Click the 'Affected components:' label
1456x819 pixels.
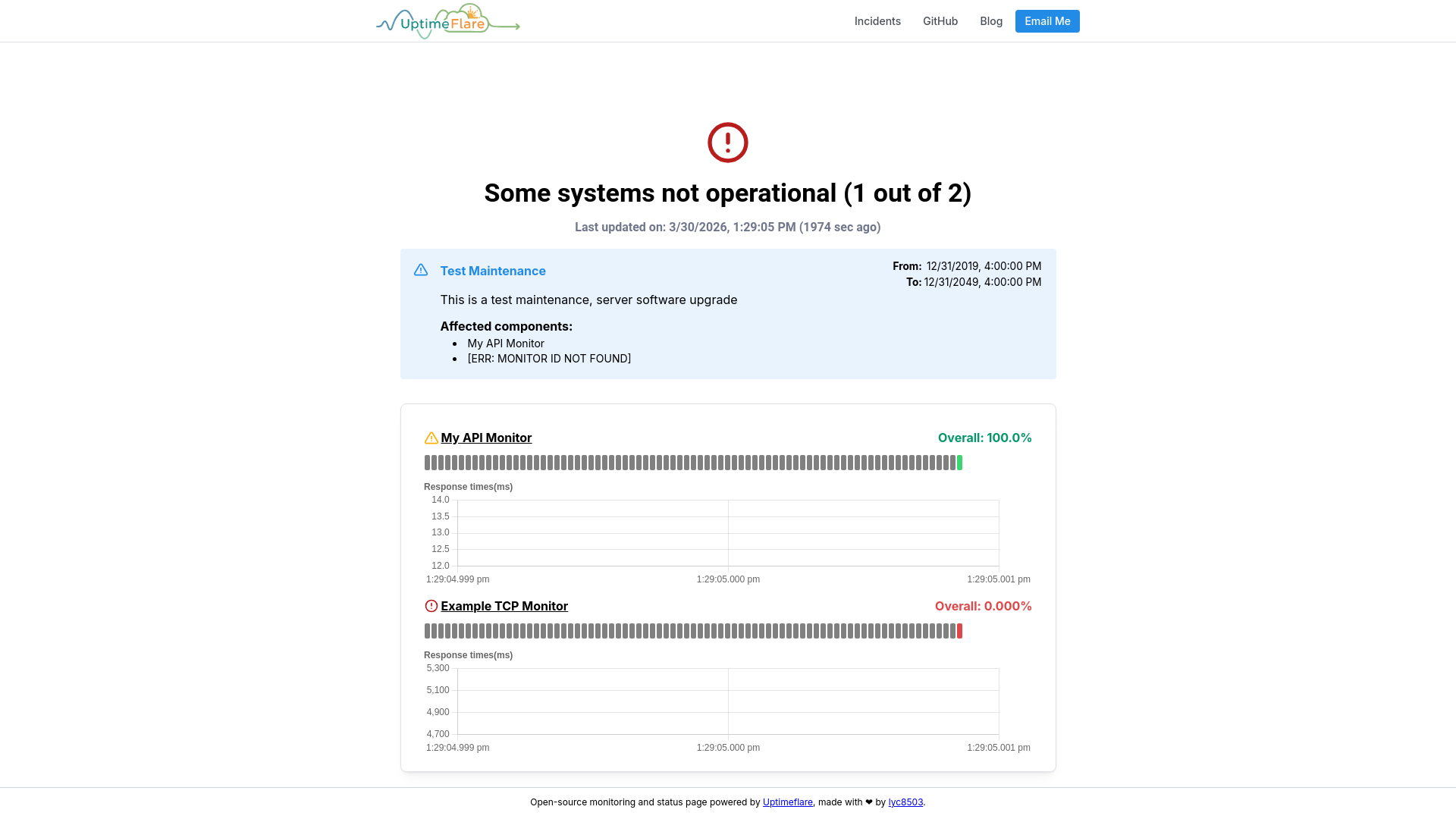pyautogui.click(x=507, y=326)
